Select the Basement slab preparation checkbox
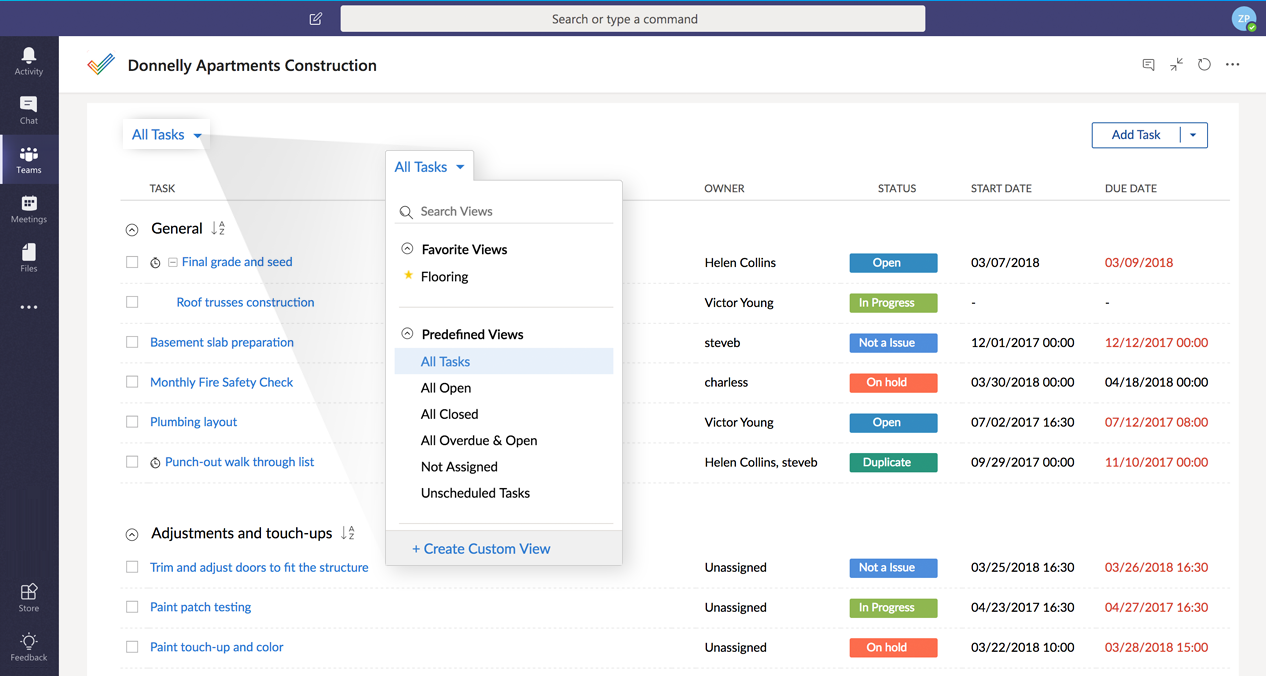This screenshot has width=1266, height=676. click(x=132, y=342)
